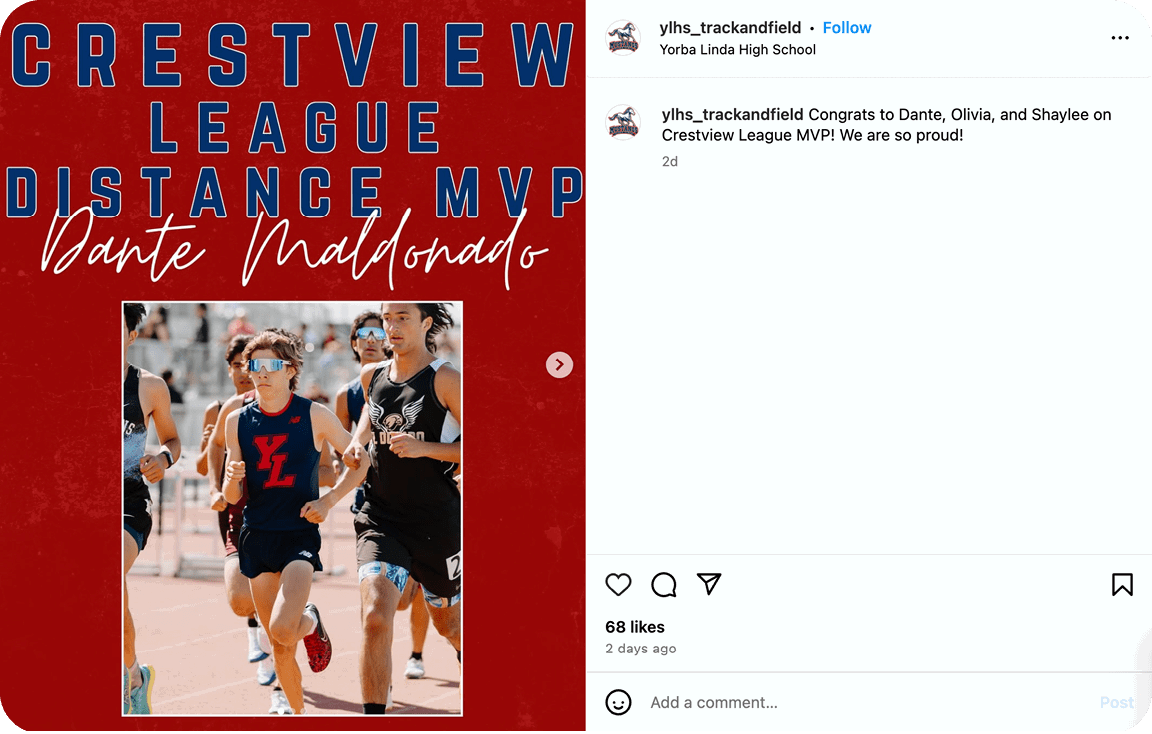Follow ylhs_trackandfield
This screenshot has height=734, width=1152.
[x=846, y=28]
